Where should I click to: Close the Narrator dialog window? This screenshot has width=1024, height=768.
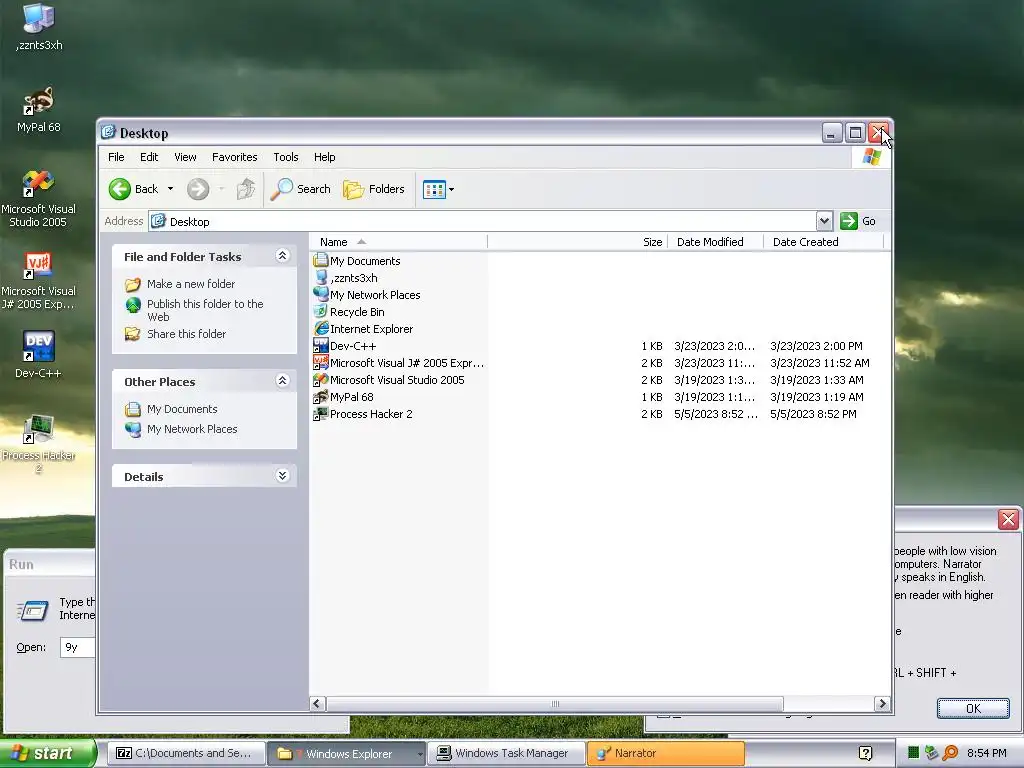(x=1008, y=519)
